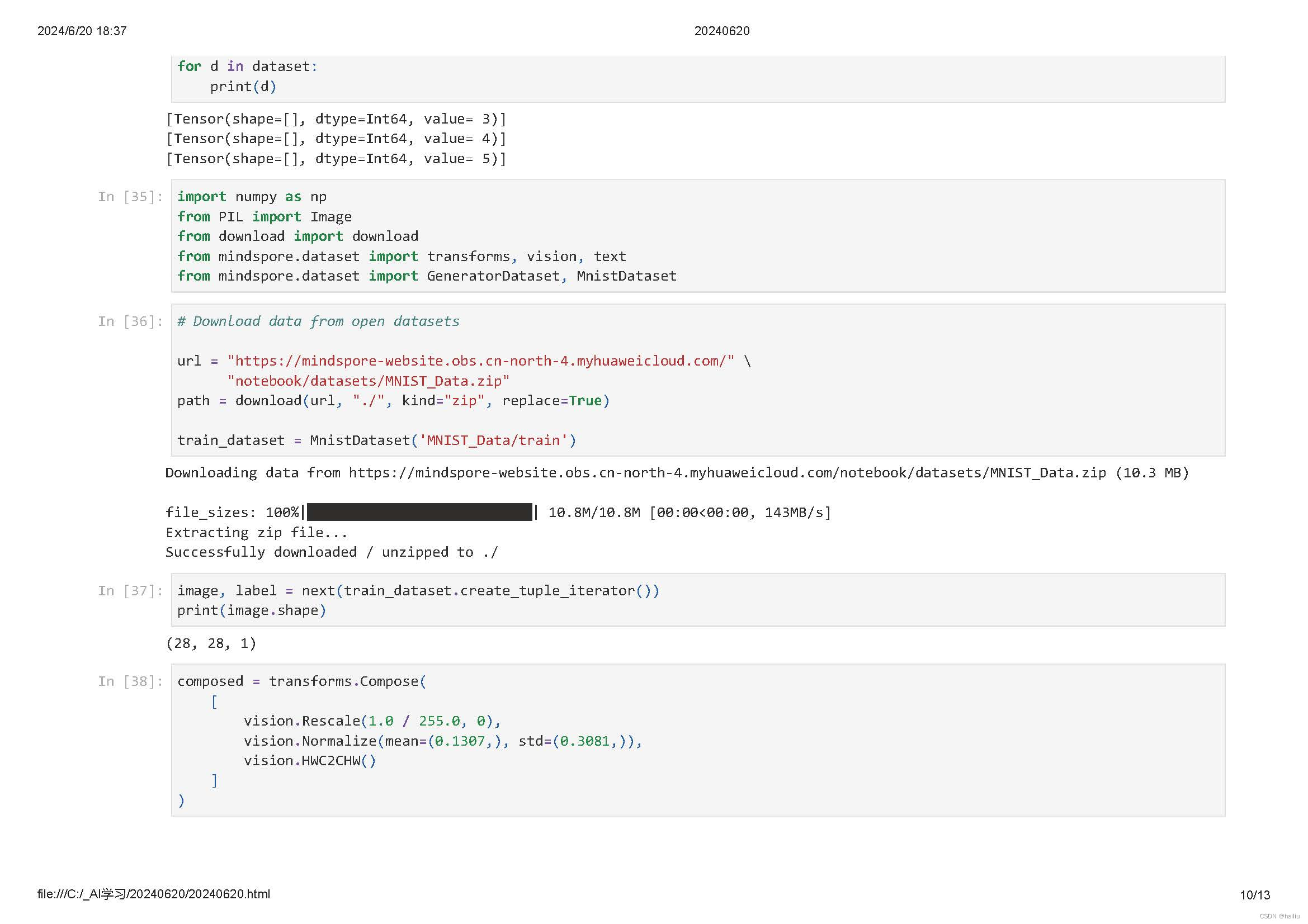Screen dimensions: 1308x924
Task: Click the 'Successfully downloaded / unzipped' output line
Action: click(331, 552)
